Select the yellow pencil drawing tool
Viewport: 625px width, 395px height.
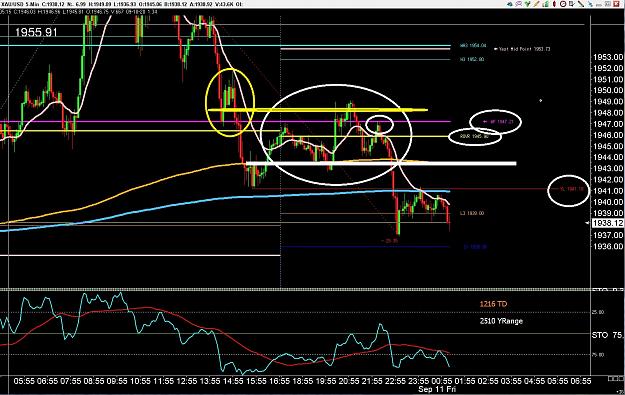point(537,4)
